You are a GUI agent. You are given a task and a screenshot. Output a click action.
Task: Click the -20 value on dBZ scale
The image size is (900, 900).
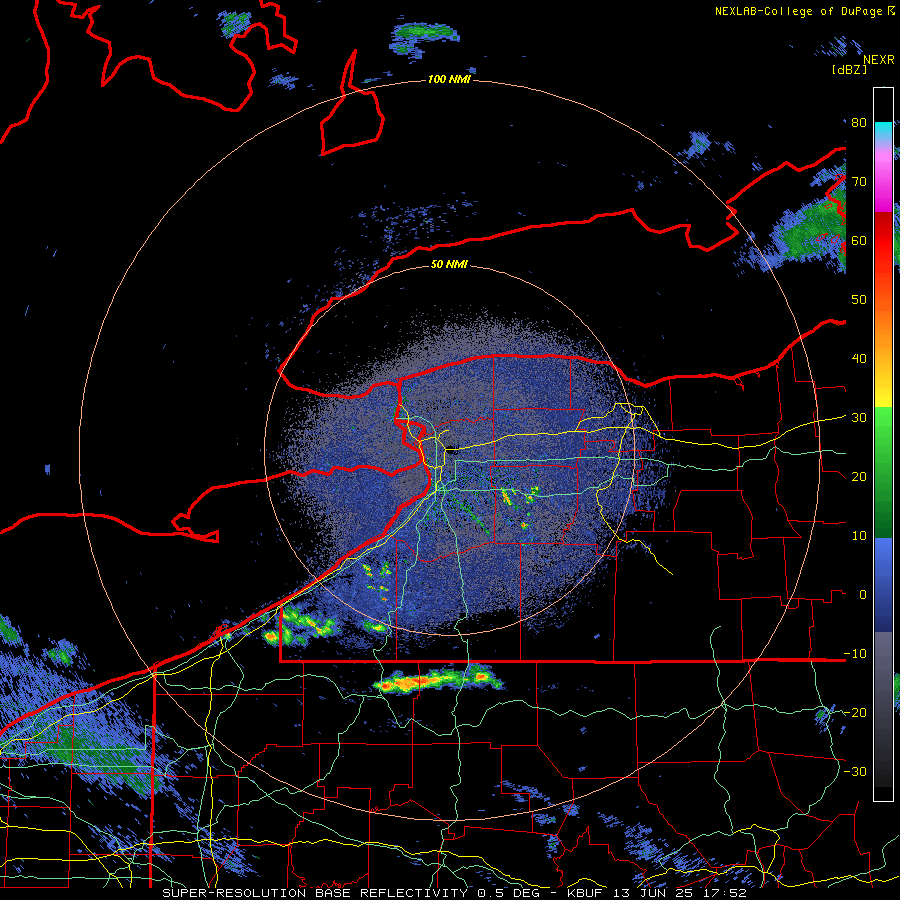click(x=855, y=713)
